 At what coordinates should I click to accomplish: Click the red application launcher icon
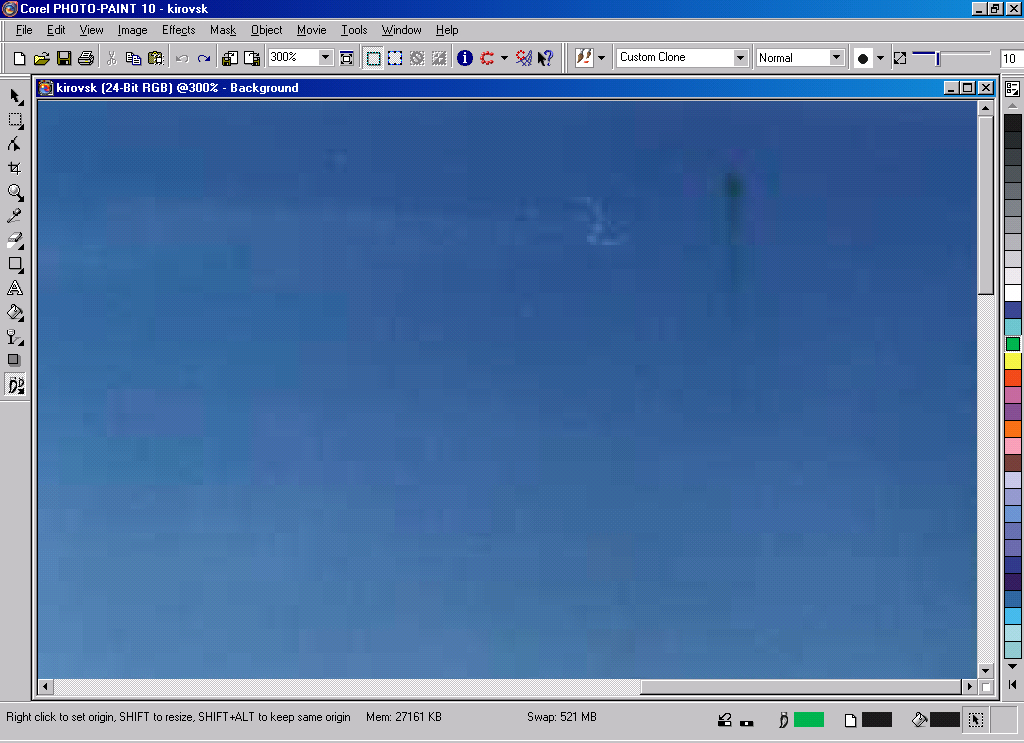tap(487, 58)
